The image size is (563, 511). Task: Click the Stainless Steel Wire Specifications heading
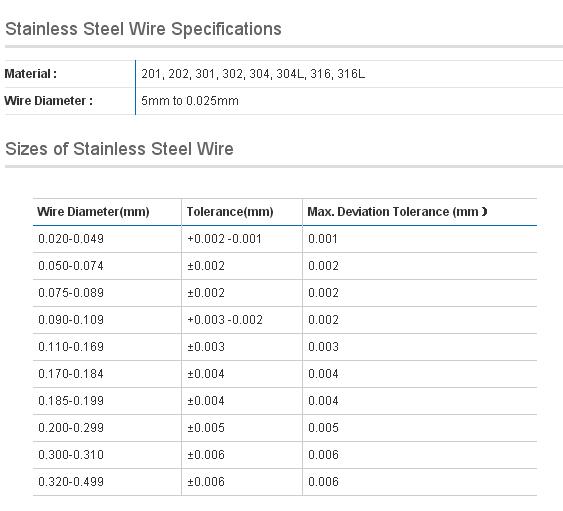(143, 29)
